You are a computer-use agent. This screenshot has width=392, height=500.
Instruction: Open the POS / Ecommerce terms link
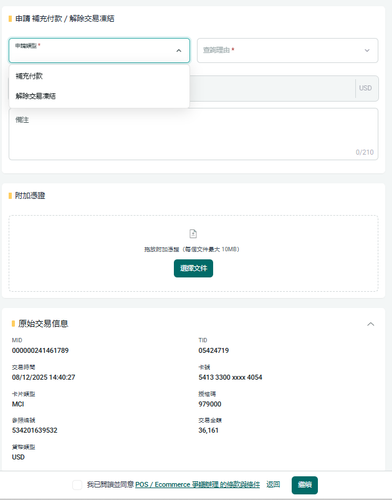197,485
